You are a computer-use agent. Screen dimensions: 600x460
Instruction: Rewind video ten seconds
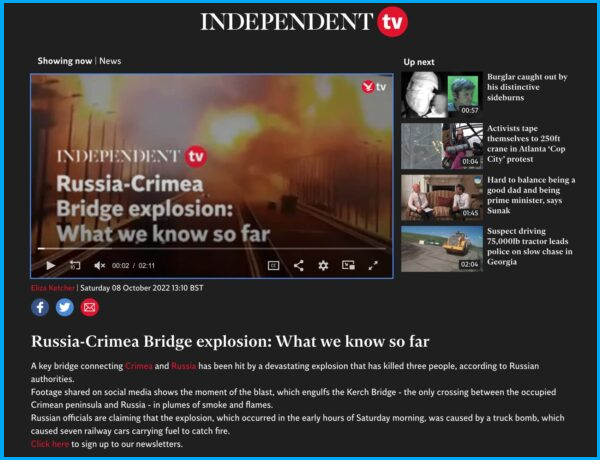tap(75, 265)
